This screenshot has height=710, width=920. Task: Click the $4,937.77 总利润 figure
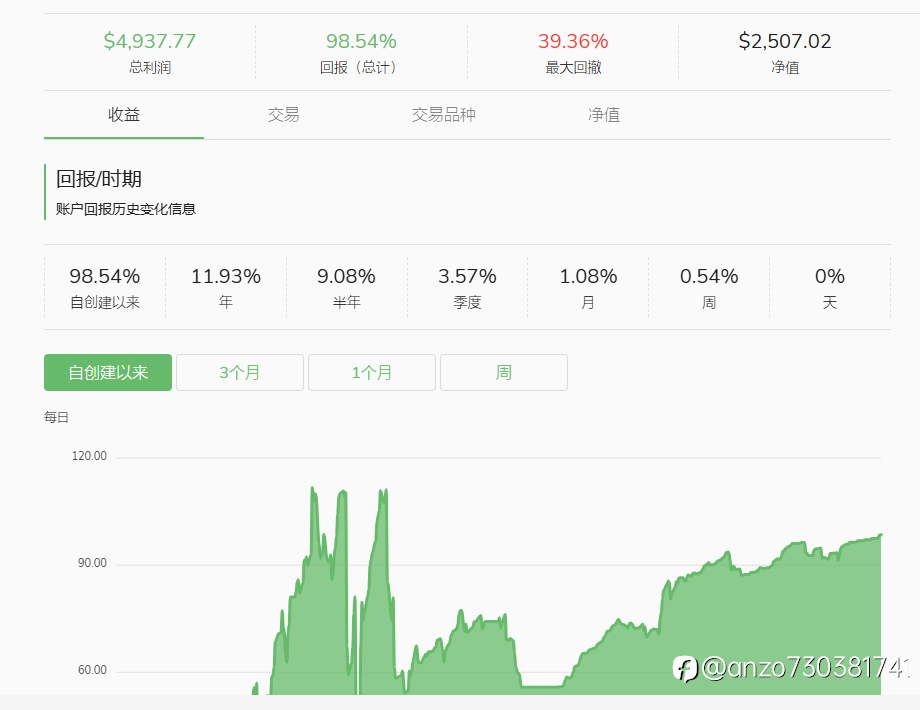(x=150, y=42)
